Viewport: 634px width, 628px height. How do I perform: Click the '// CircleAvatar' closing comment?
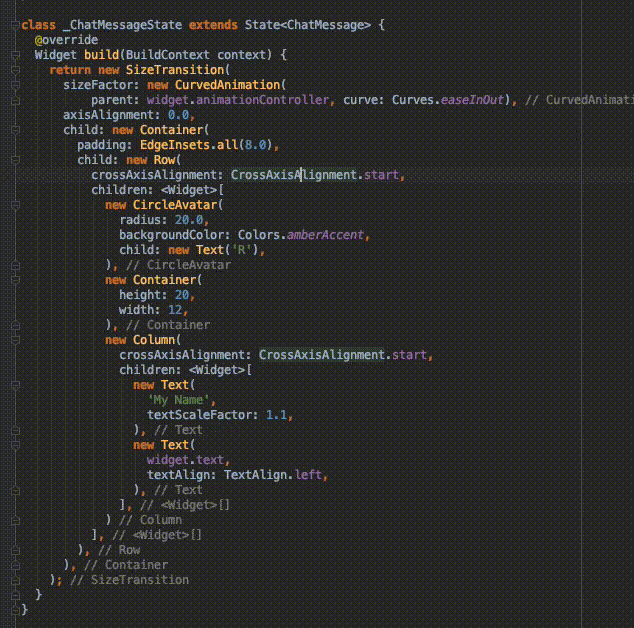(178, 265)
